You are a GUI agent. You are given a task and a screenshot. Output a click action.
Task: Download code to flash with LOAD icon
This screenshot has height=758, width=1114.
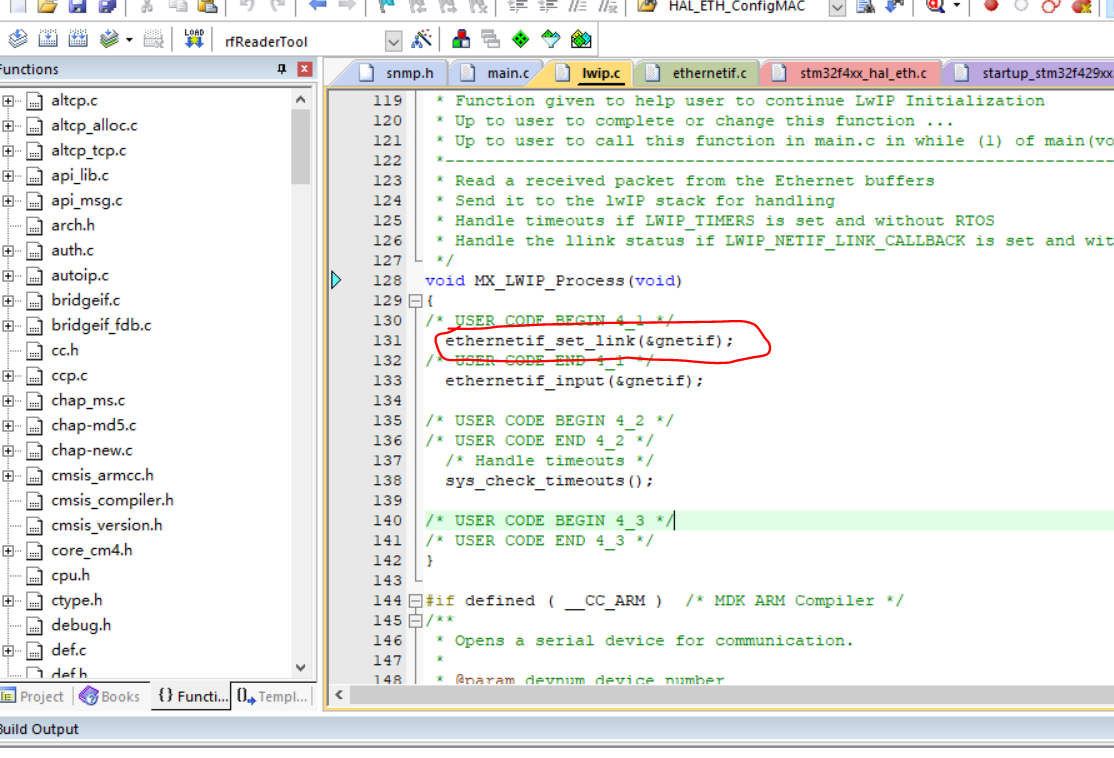193,40
